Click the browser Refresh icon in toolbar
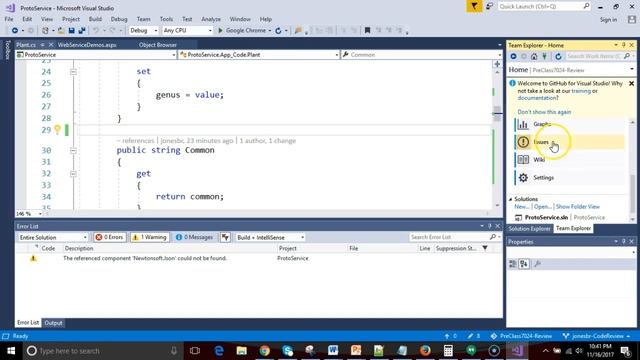The image size is (640, 360). click(278, 31)
